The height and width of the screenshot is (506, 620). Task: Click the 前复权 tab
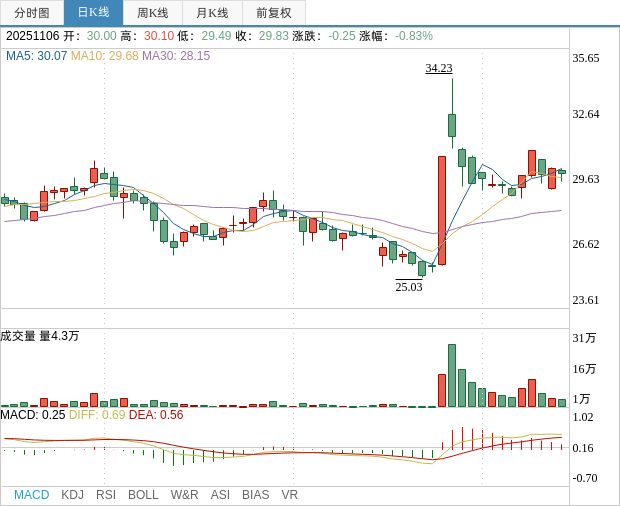(x=274, y=13)
